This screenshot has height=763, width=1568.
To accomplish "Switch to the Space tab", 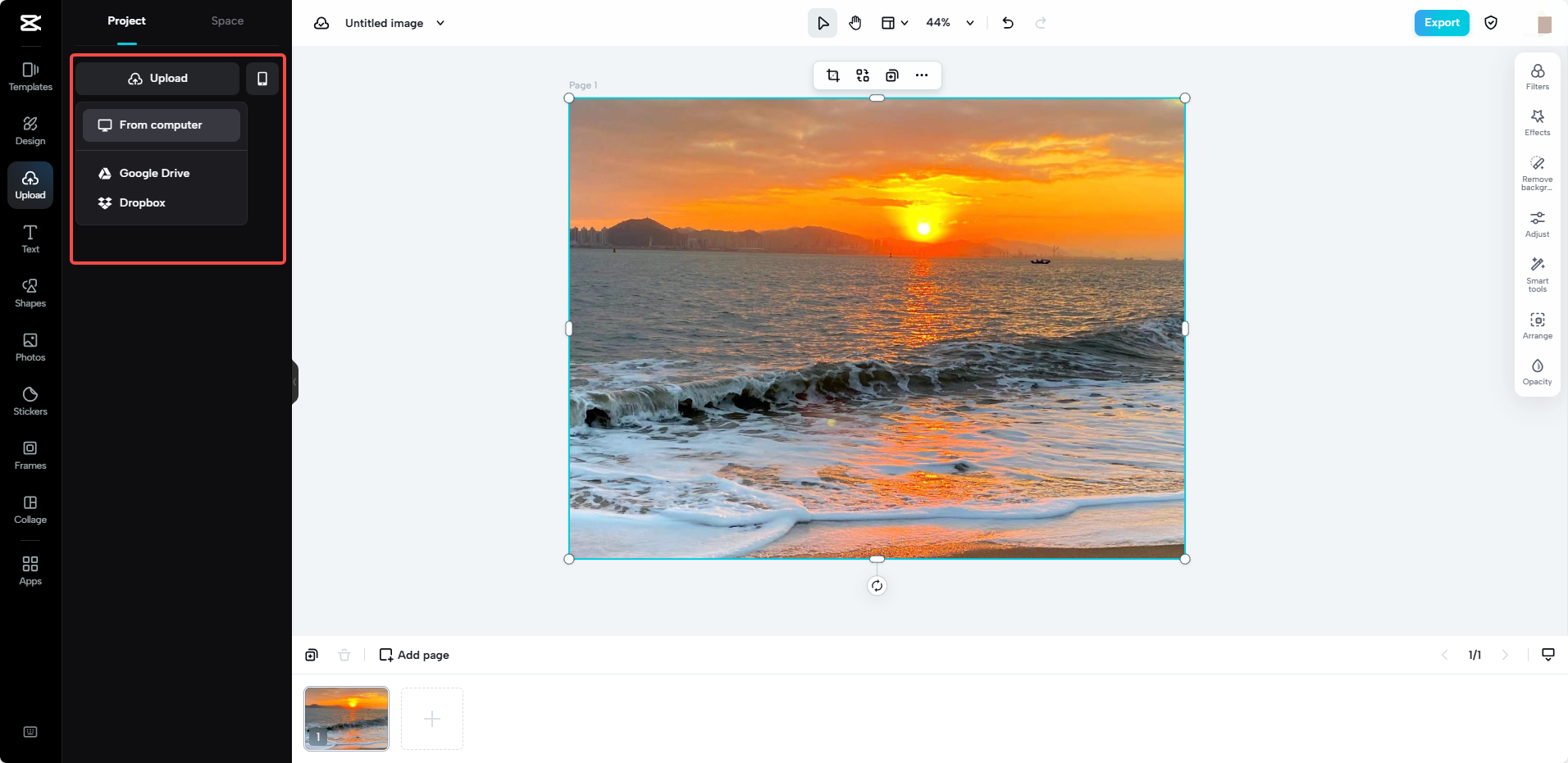I will [226, 20].
